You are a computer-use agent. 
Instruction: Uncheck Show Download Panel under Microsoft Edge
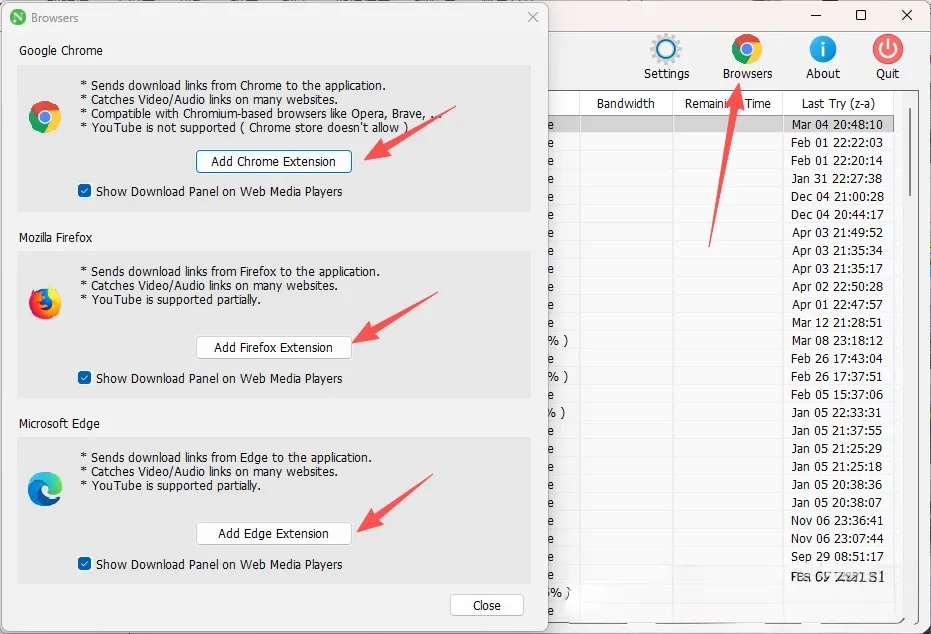point(84,563)
